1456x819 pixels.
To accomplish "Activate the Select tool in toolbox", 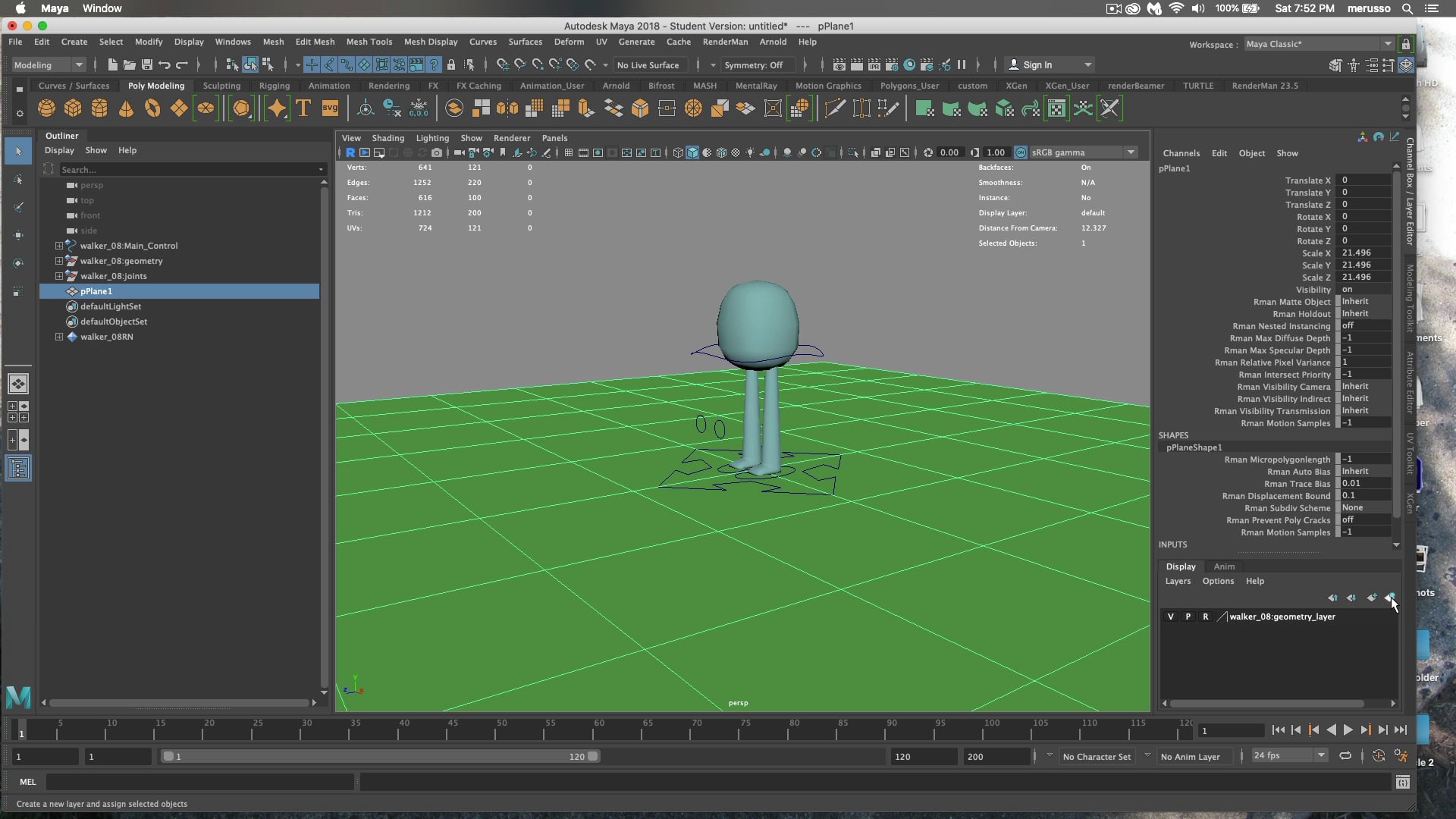I will tap(19, 151).
